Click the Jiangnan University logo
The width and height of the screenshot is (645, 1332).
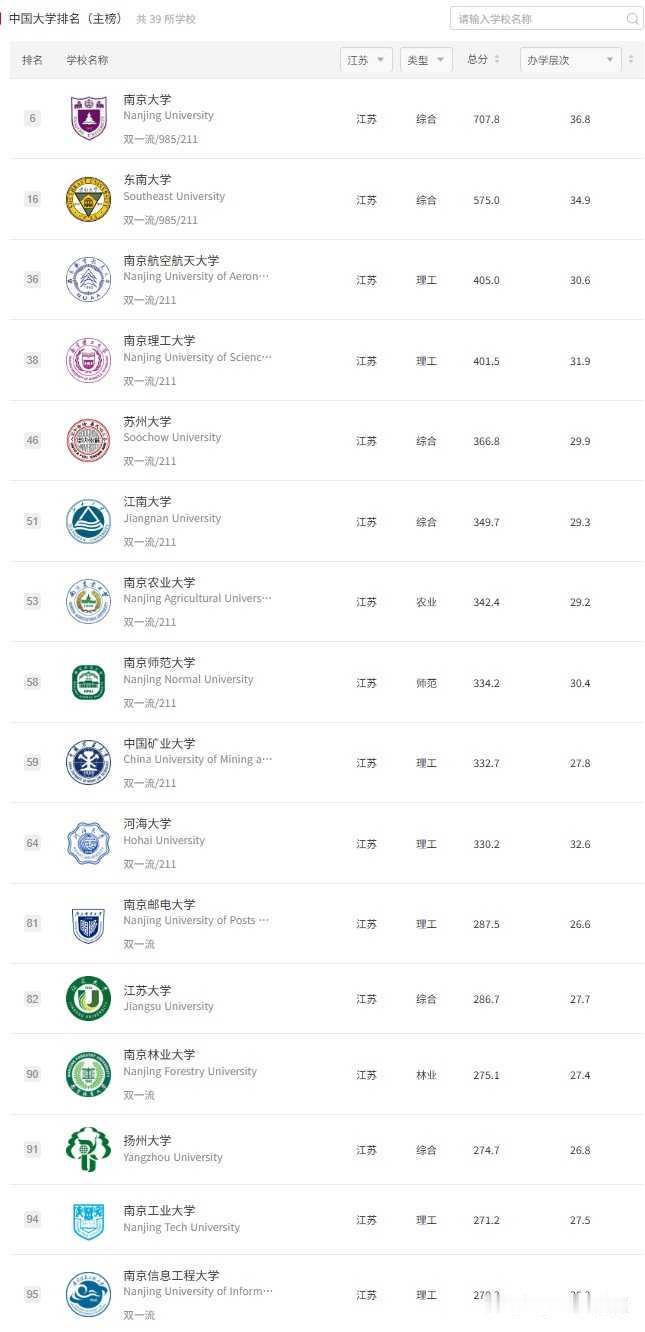[x=88, y=521]
